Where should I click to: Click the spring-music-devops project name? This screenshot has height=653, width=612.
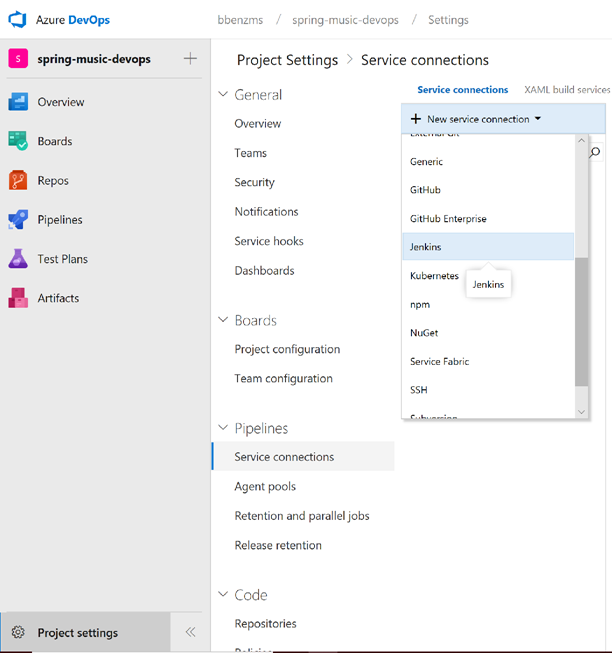point(94,59)
